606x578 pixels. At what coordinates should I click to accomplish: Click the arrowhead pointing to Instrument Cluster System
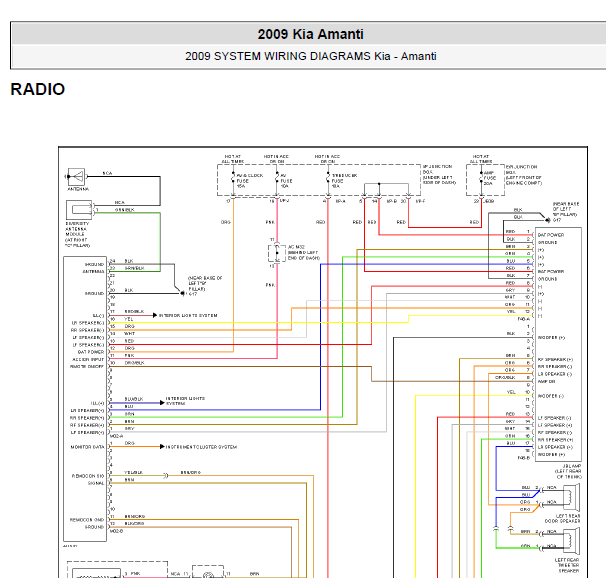[162, 447]
